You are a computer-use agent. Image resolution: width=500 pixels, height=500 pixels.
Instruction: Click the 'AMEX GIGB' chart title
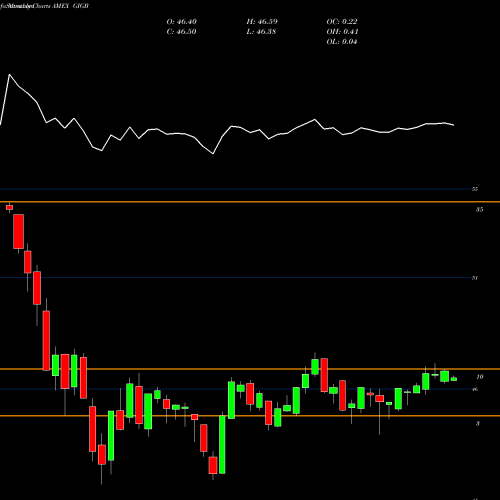[70, 6]
